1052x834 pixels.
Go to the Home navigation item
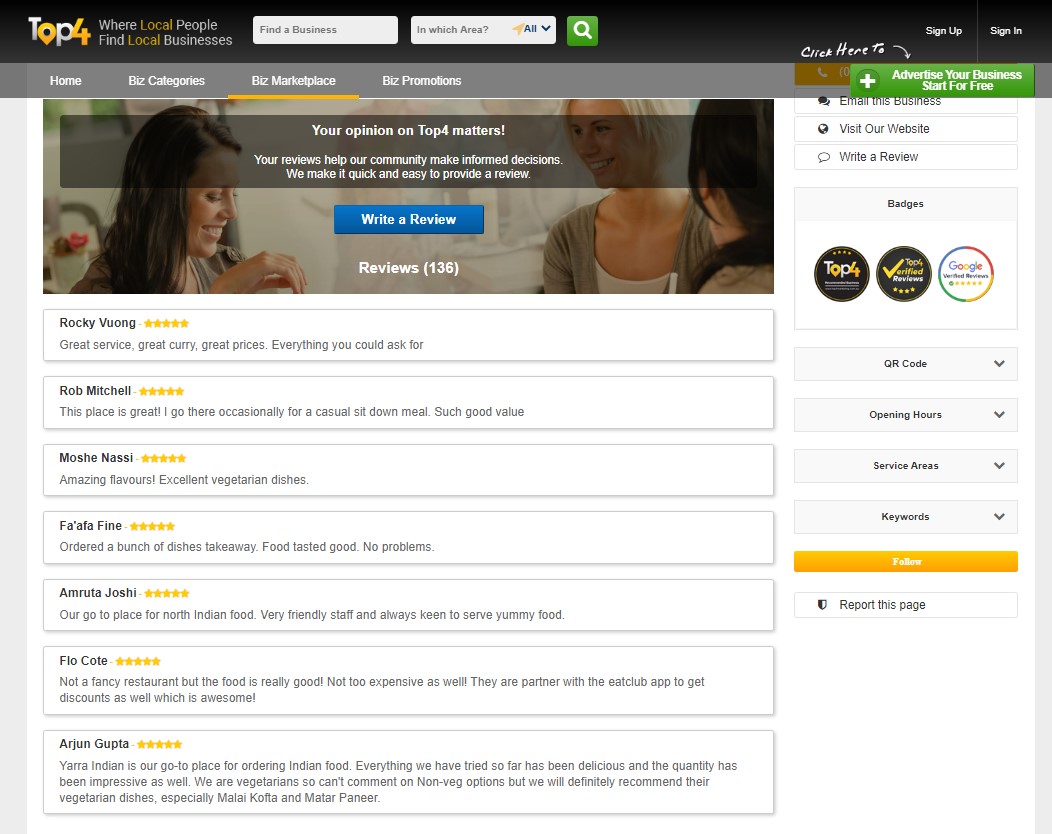(x=66, y=81)
